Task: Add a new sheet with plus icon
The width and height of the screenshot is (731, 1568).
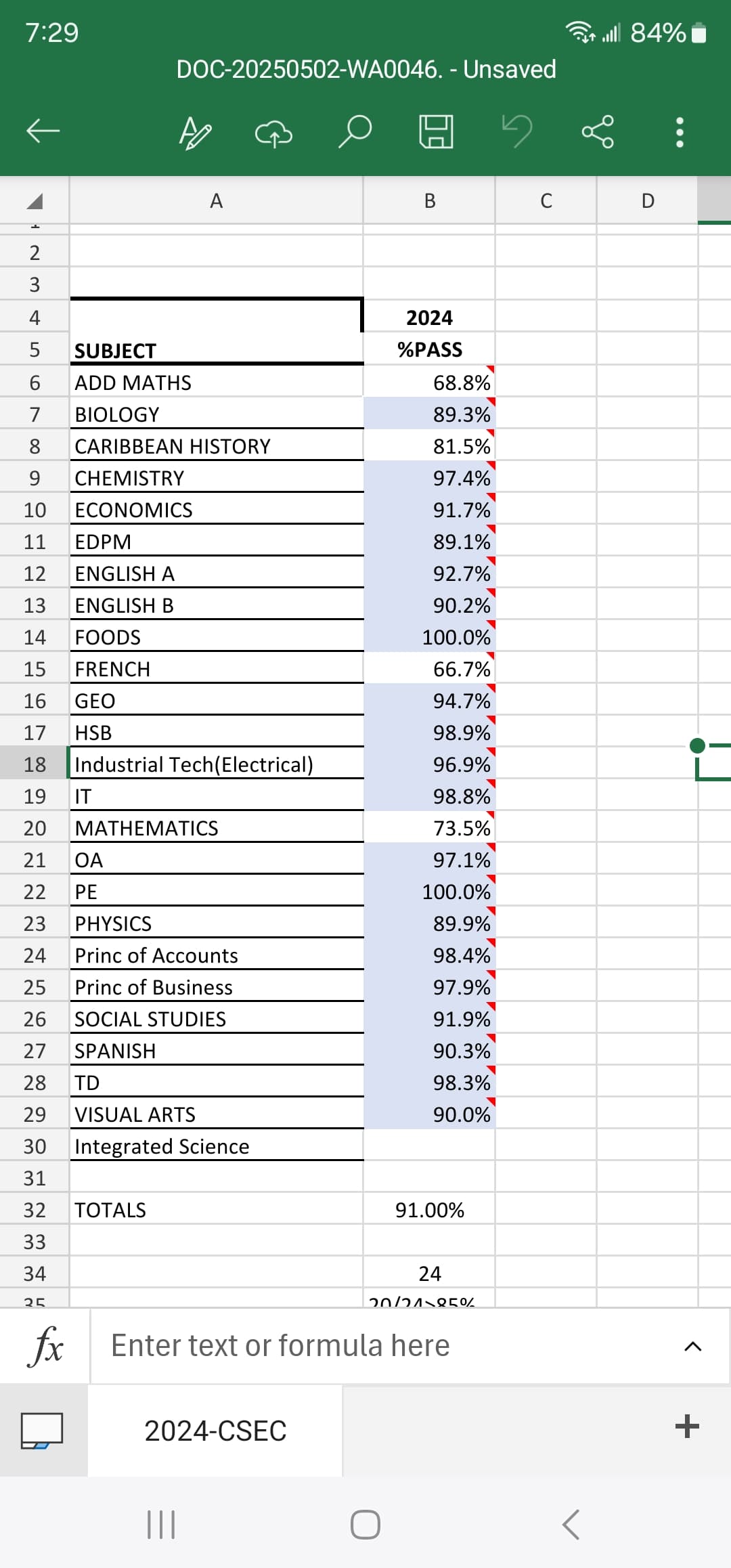Action: (x=687, y=1427)
